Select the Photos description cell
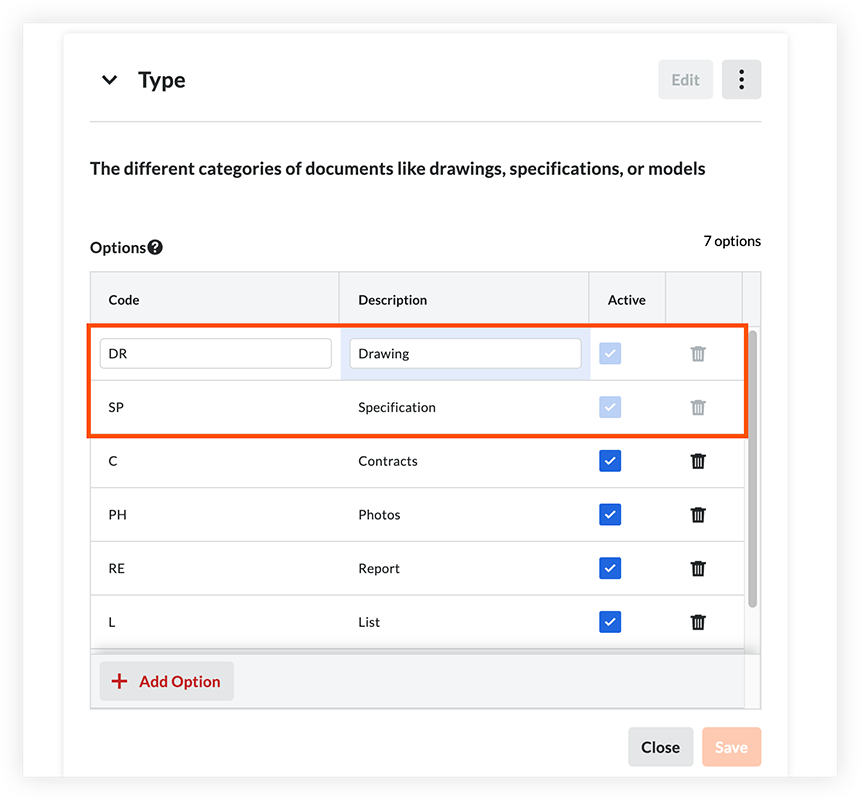Screen dimensions: 860x800 [465, 515]
